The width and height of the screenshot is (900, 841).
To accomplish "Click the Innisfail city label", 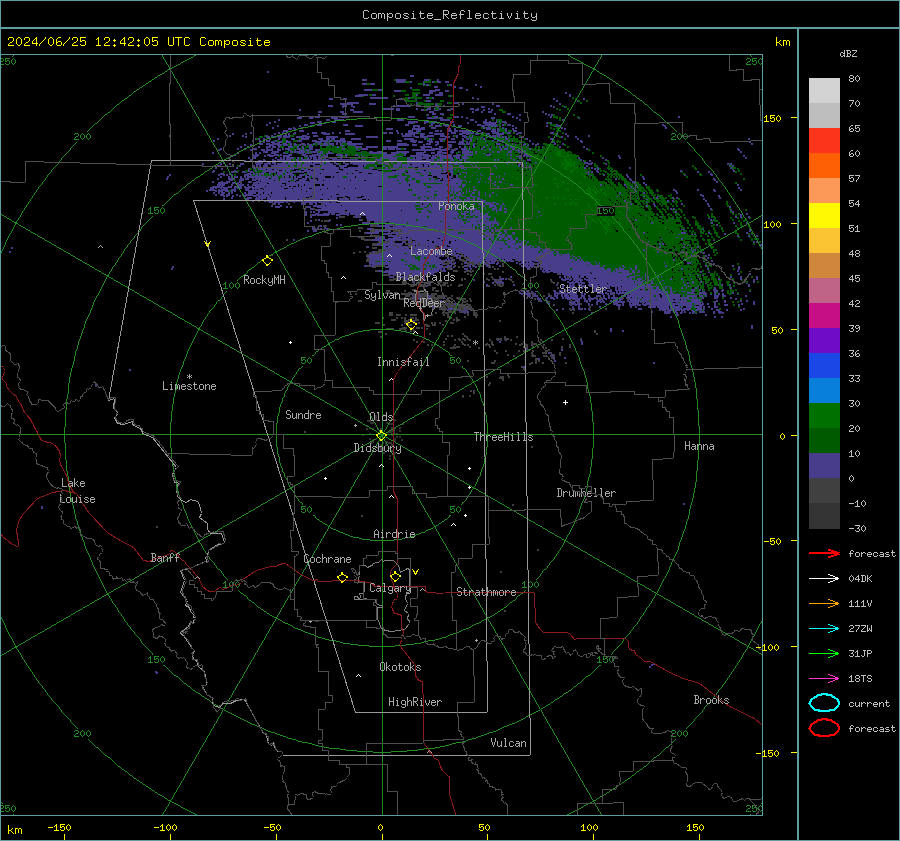I will click(x=403, y=362).
